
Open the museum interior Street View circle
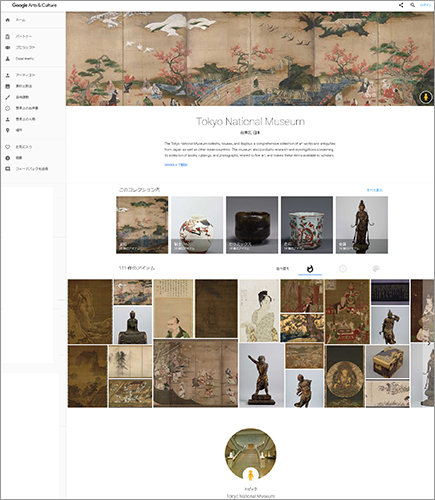pyautogui.click(x=250, y=454)
